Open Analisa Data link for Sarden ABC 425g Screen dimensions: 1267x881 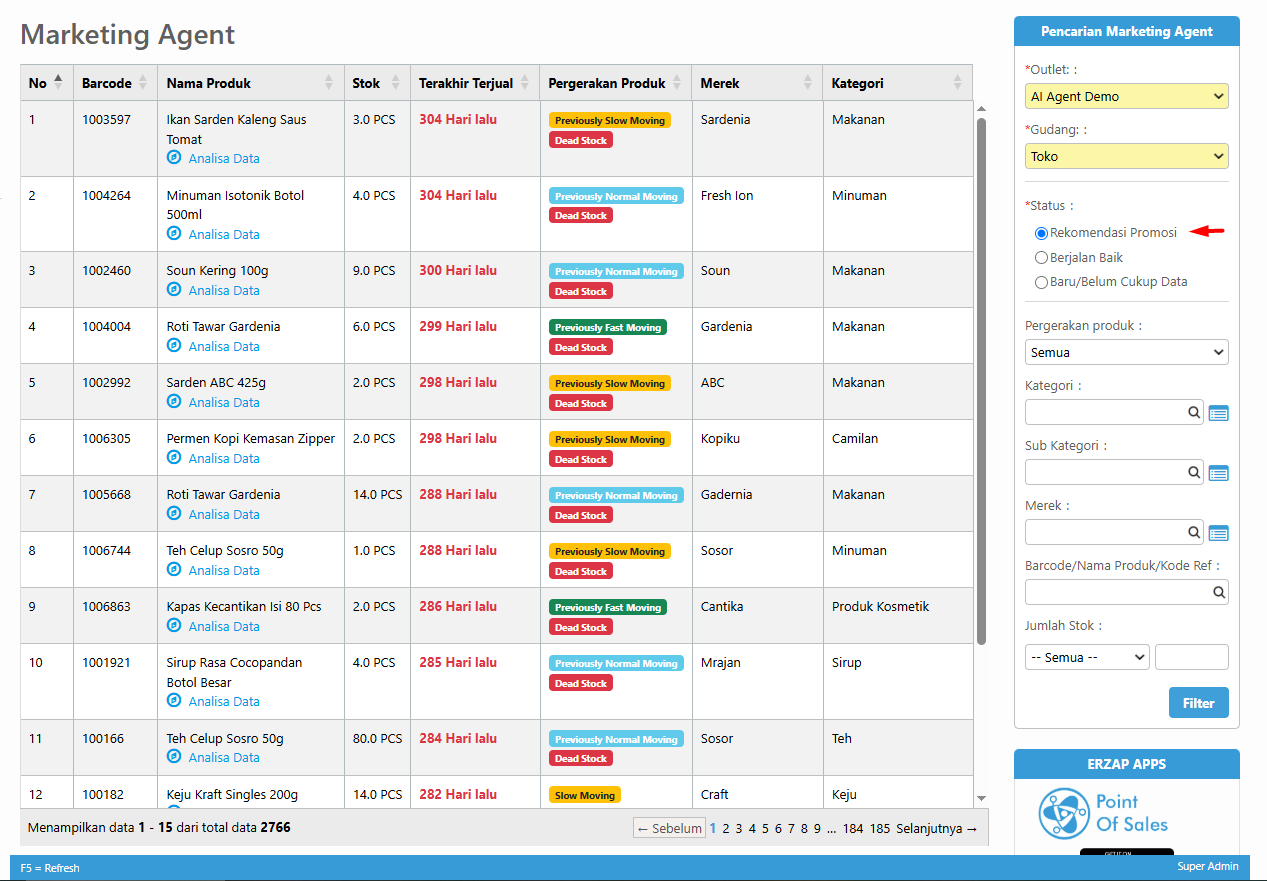point(223,402)
